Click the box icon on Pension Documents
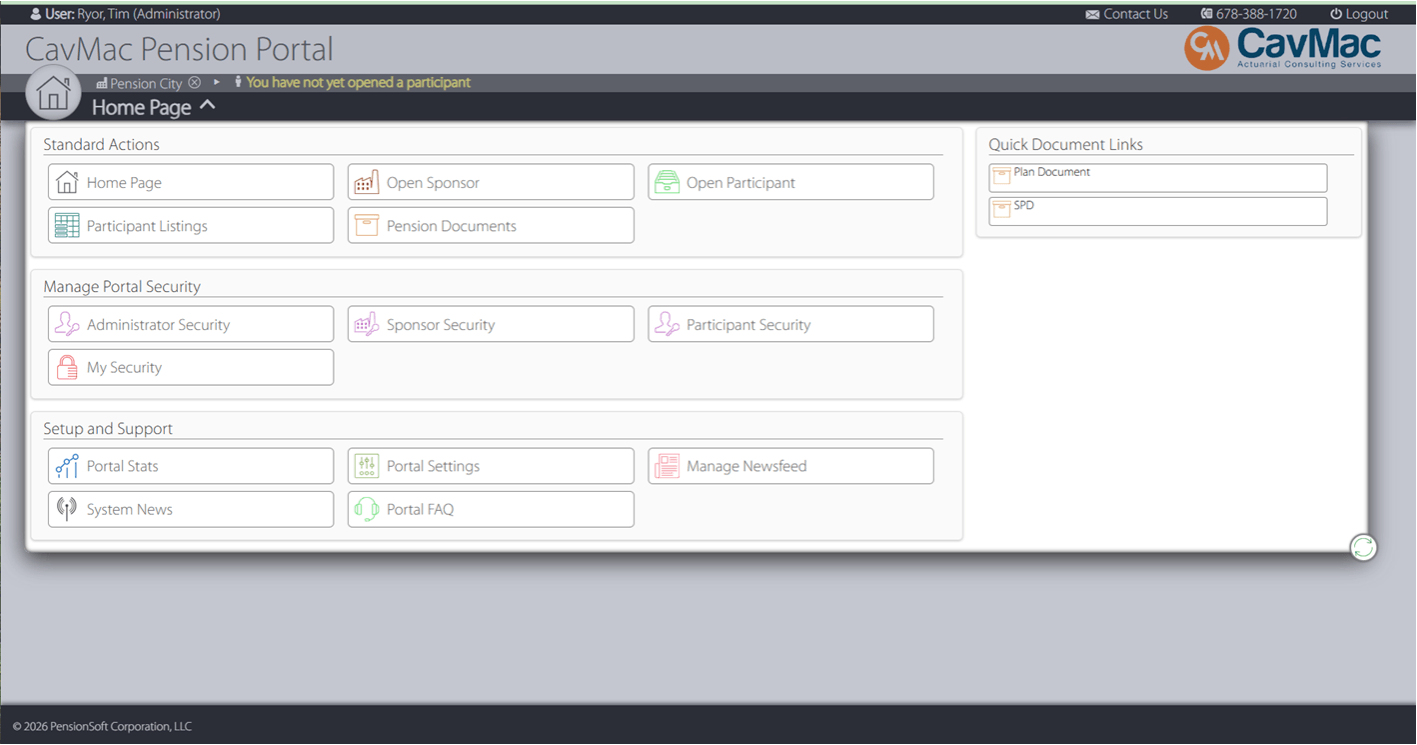This screenshot has width=1417, height=745. [x=367, y=225]
